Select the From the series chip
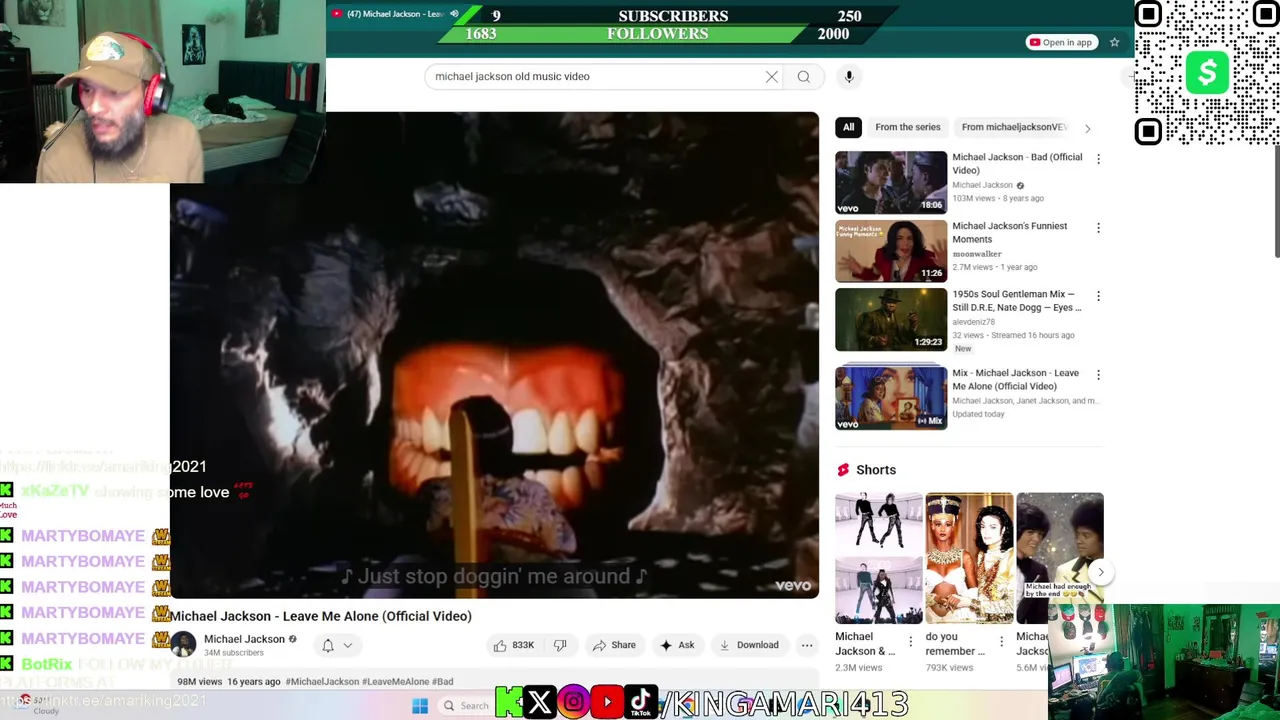This screenshot has height=720, width=1280. coord(908,127)
